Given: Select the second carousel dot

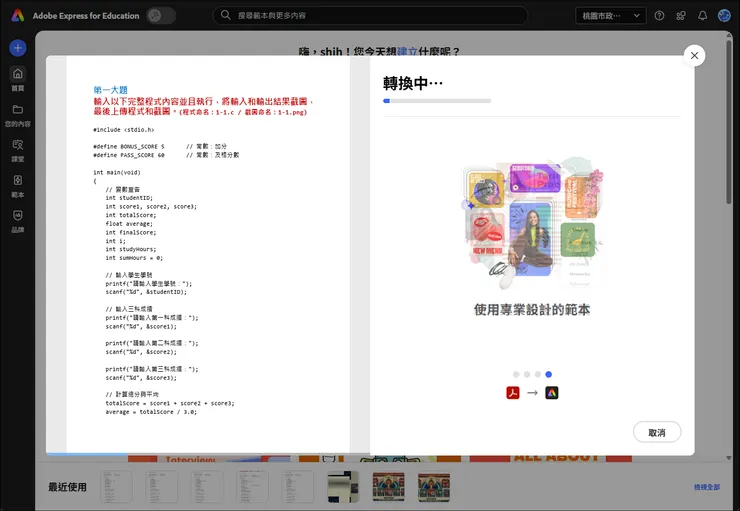Looking at the screenshot, I should 527,374.
